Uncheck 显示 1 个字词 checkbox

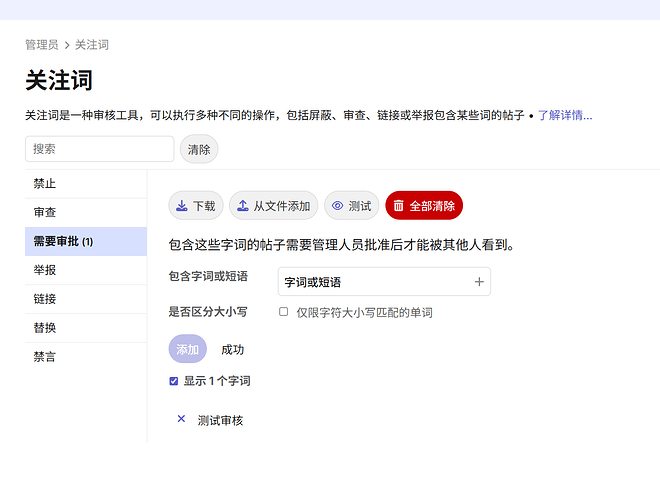[x=173, y=381]
